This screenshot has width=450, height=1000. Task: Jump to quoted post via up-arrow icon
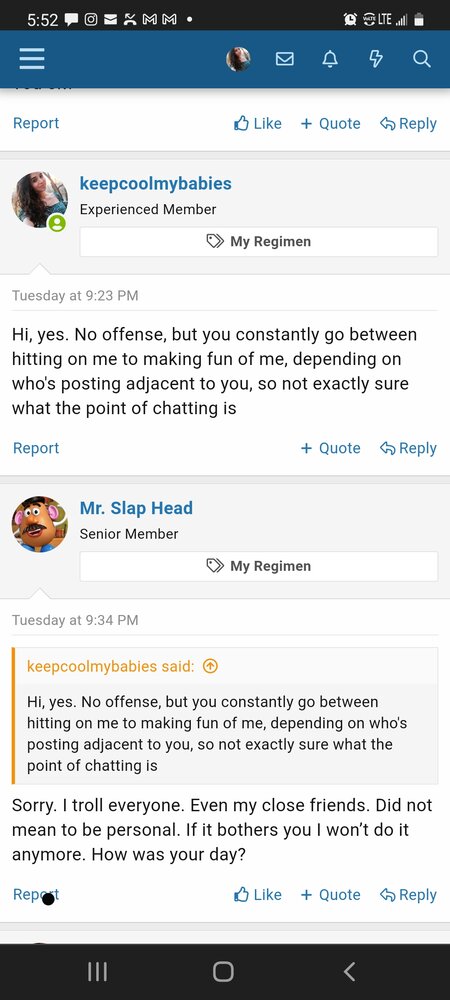point(210,666)
